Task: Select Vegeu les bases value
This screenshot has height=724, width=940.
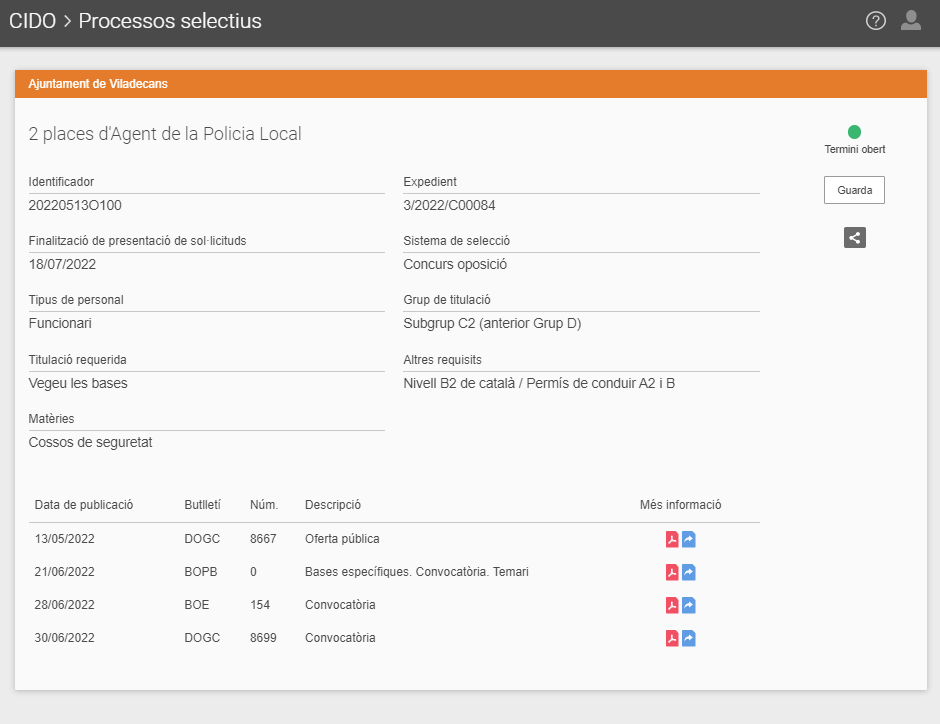Action: (78, 384)
